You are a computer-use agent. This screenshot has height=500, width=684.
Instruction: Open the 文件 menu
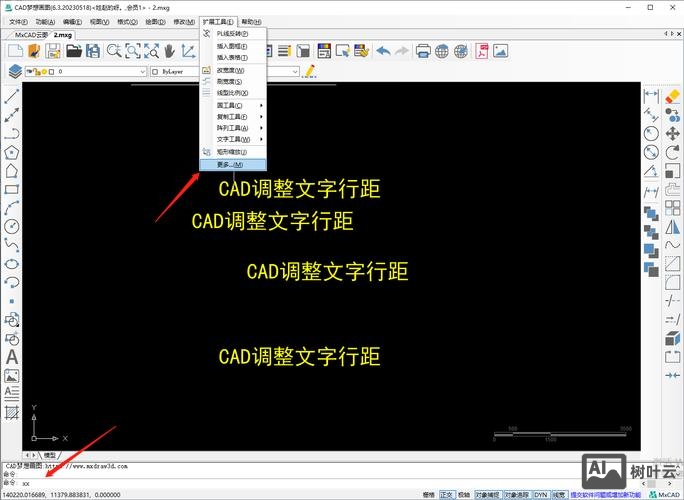18,22
